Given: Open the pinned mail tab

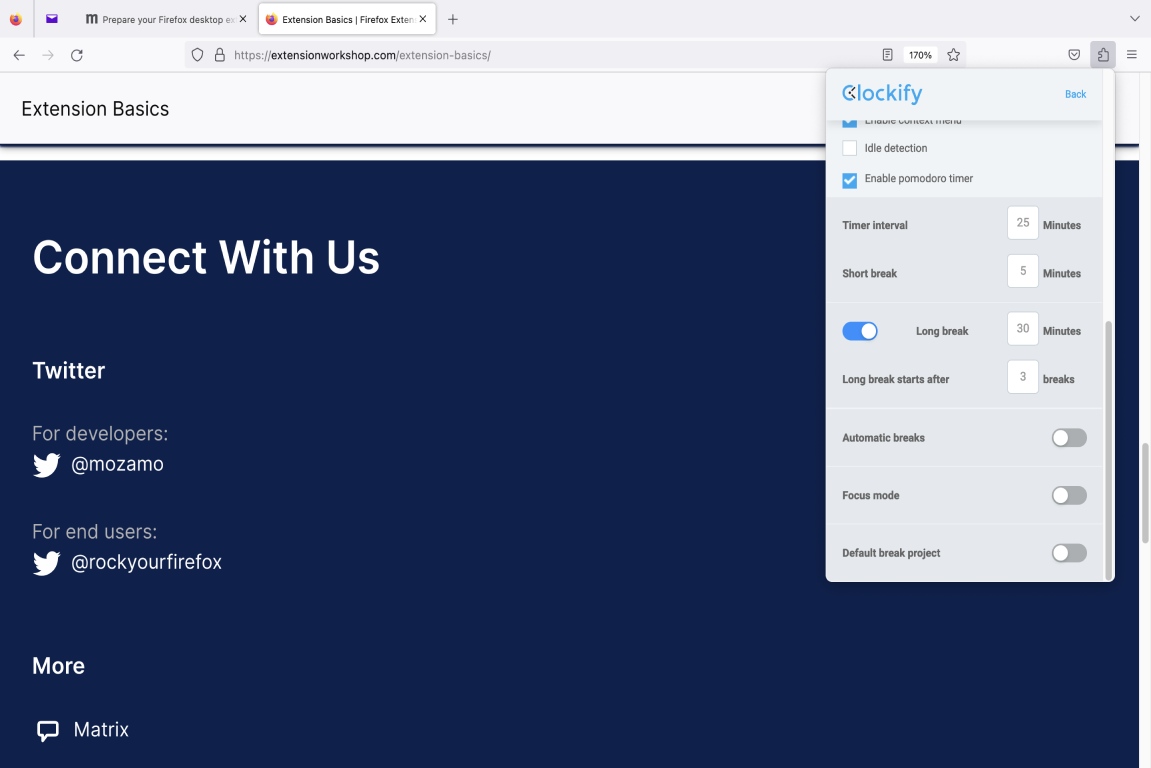Looking at the screenshot, I should [x=51, y=19].
